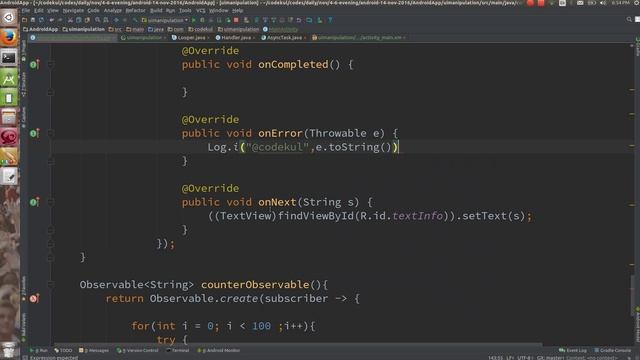Viewport: 640px width, 360px height.
Task: Click AndroidApp in navigation breadcrumb
Action: 40,29
